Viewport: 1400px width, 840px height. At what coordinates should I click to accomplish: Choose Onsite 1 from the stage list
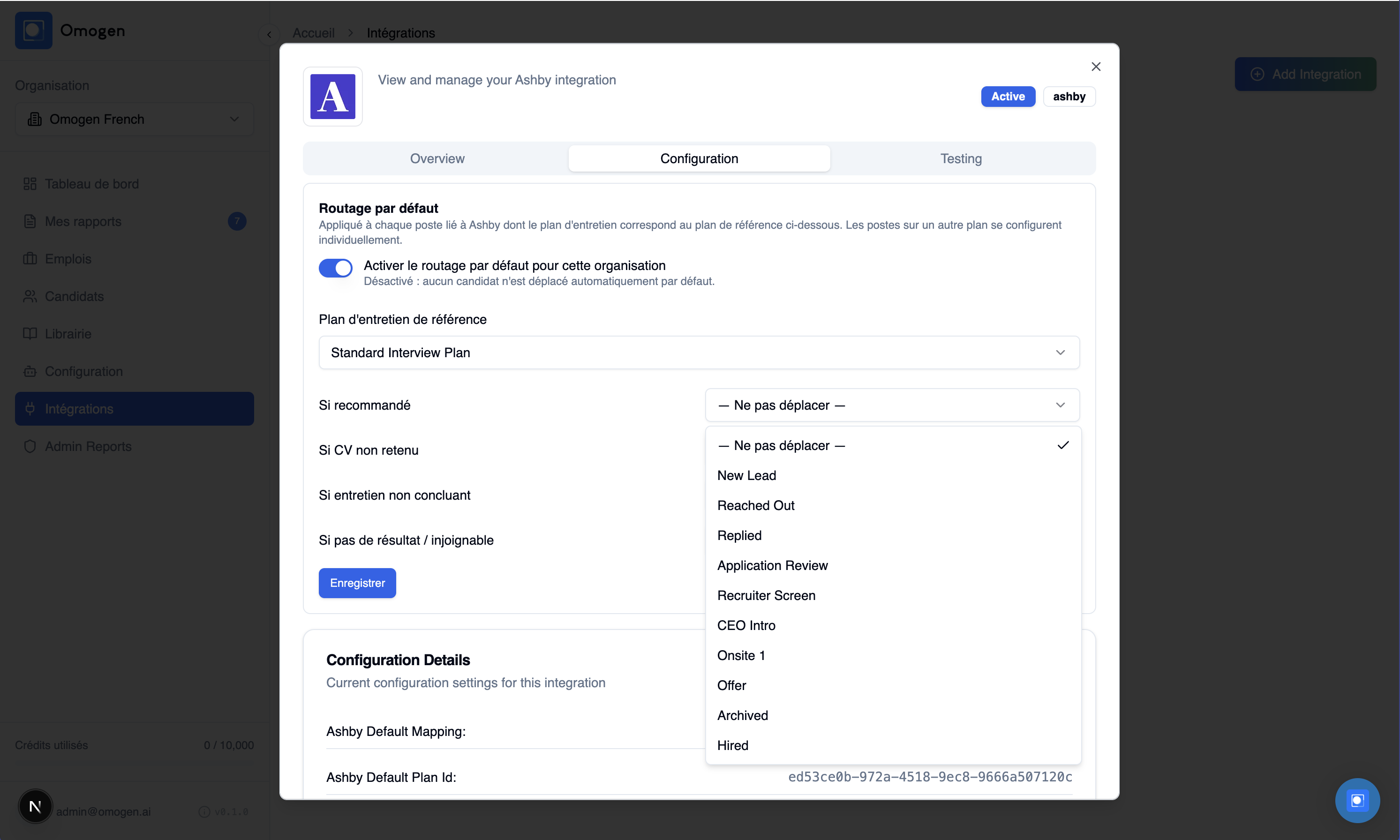point(893,655)
